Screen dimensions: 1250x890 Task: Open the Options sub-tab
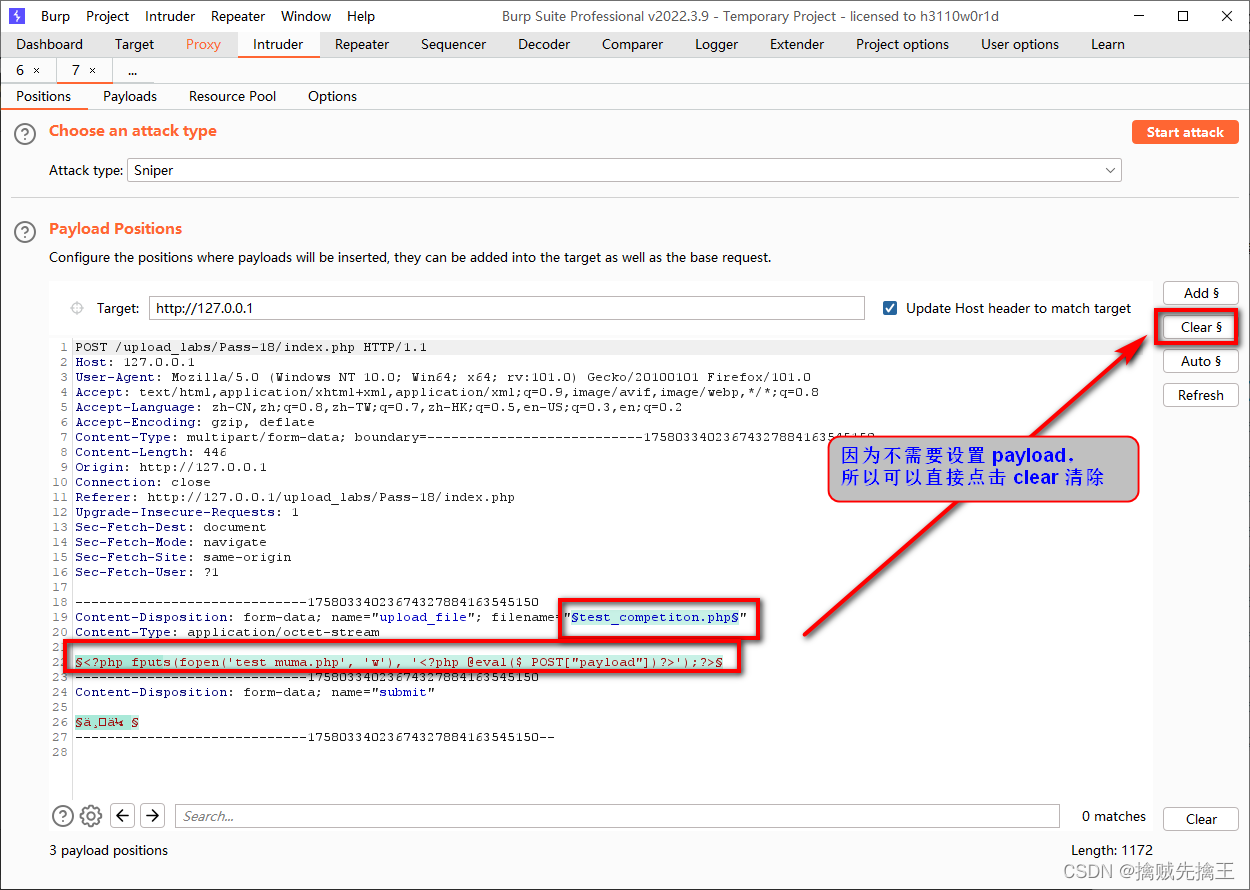coord(332,96)
